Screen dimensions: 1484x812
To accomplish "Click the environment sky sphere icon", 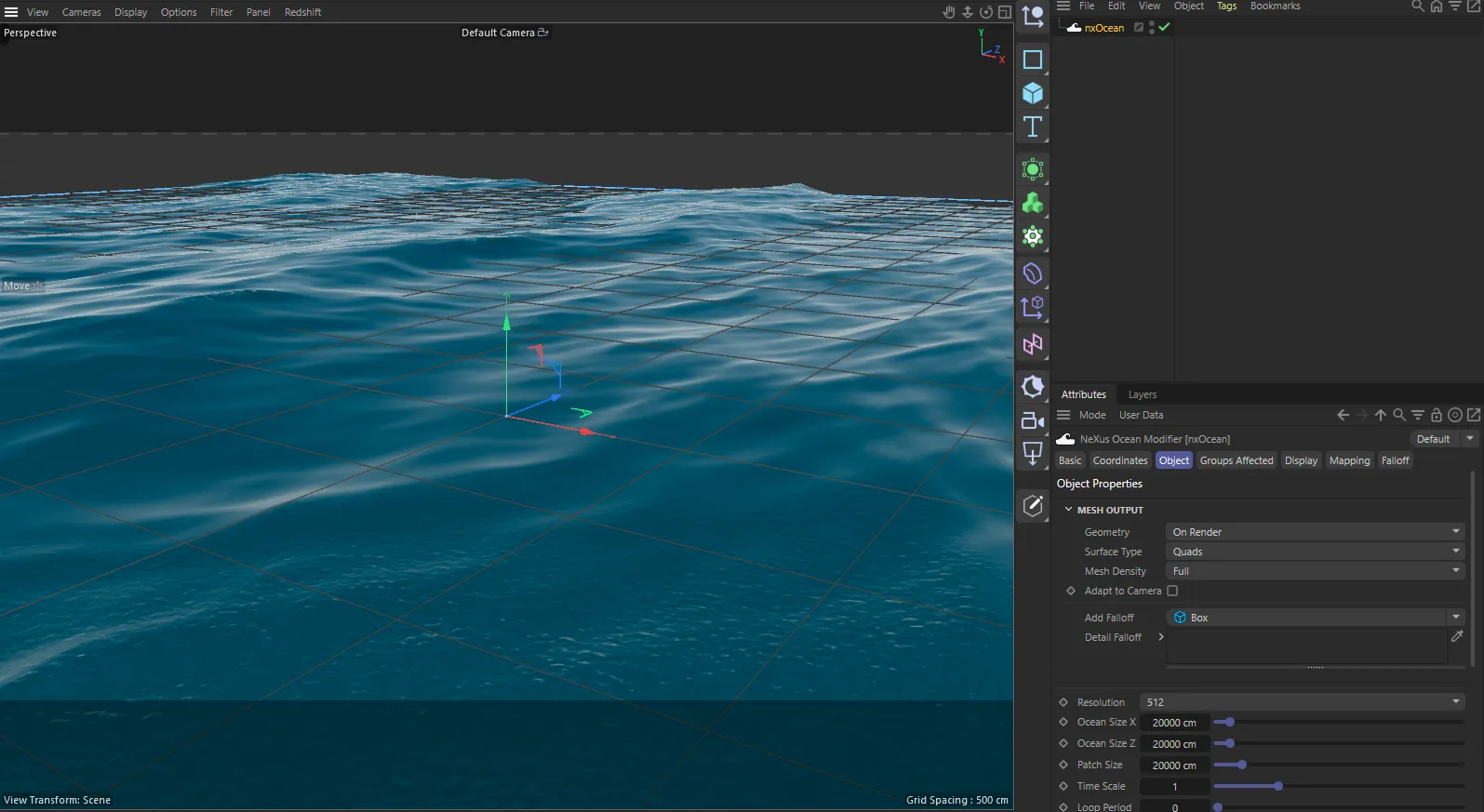I will click(x=1033, y=386).
